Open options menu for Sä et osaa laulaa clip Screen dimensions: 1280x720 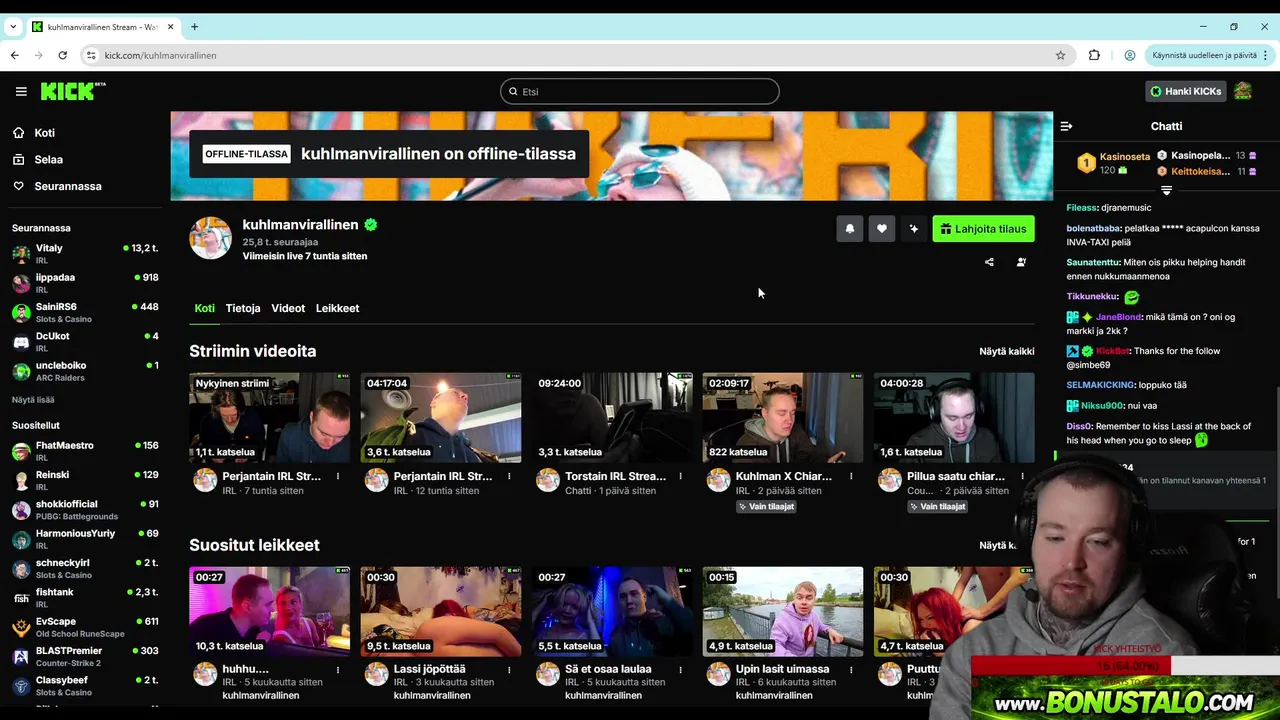pos(680,670)
